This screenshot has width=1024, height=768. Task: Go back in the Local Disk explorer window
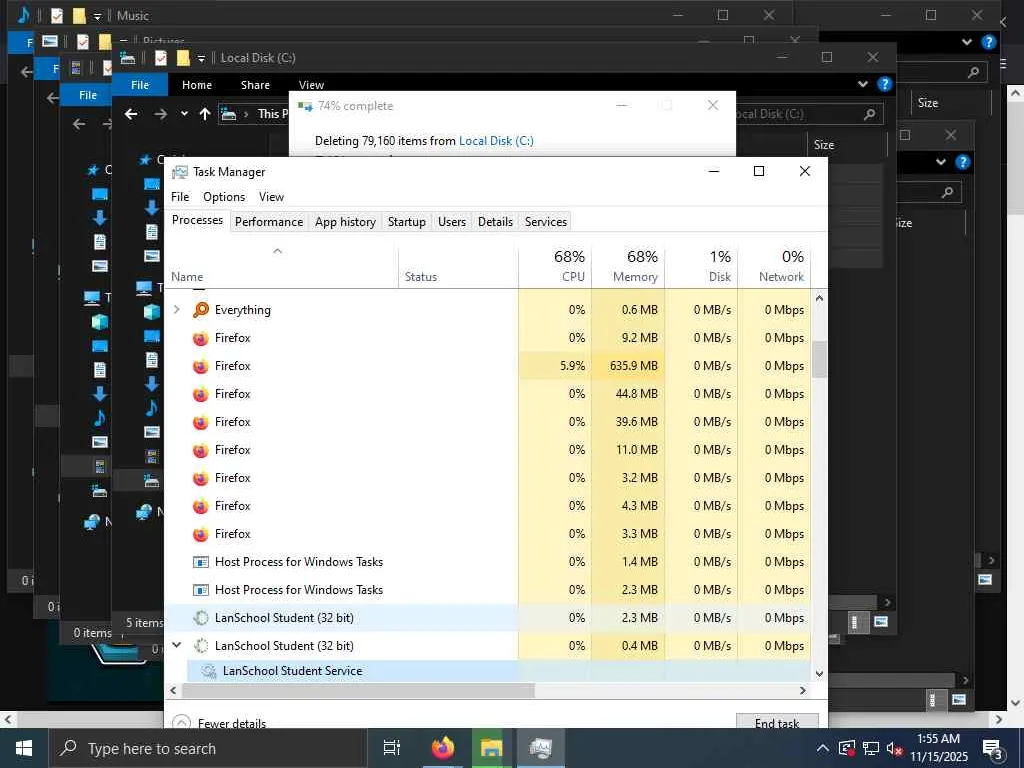coord(131,114)
